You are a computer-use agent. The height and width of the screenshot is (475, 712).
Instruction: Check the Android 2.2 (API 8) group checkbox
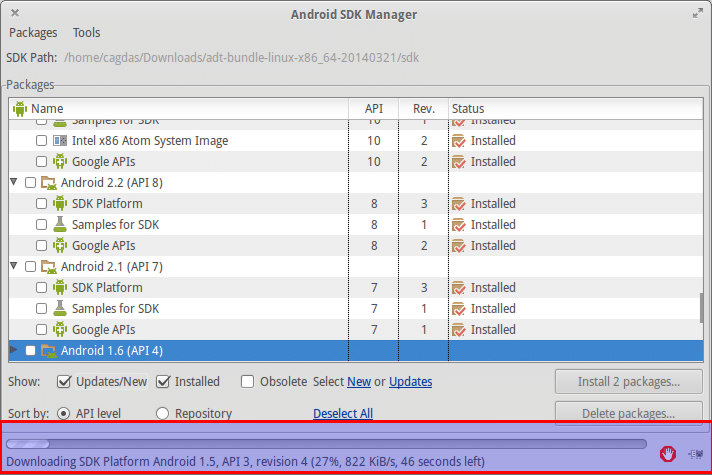[30, 183]
